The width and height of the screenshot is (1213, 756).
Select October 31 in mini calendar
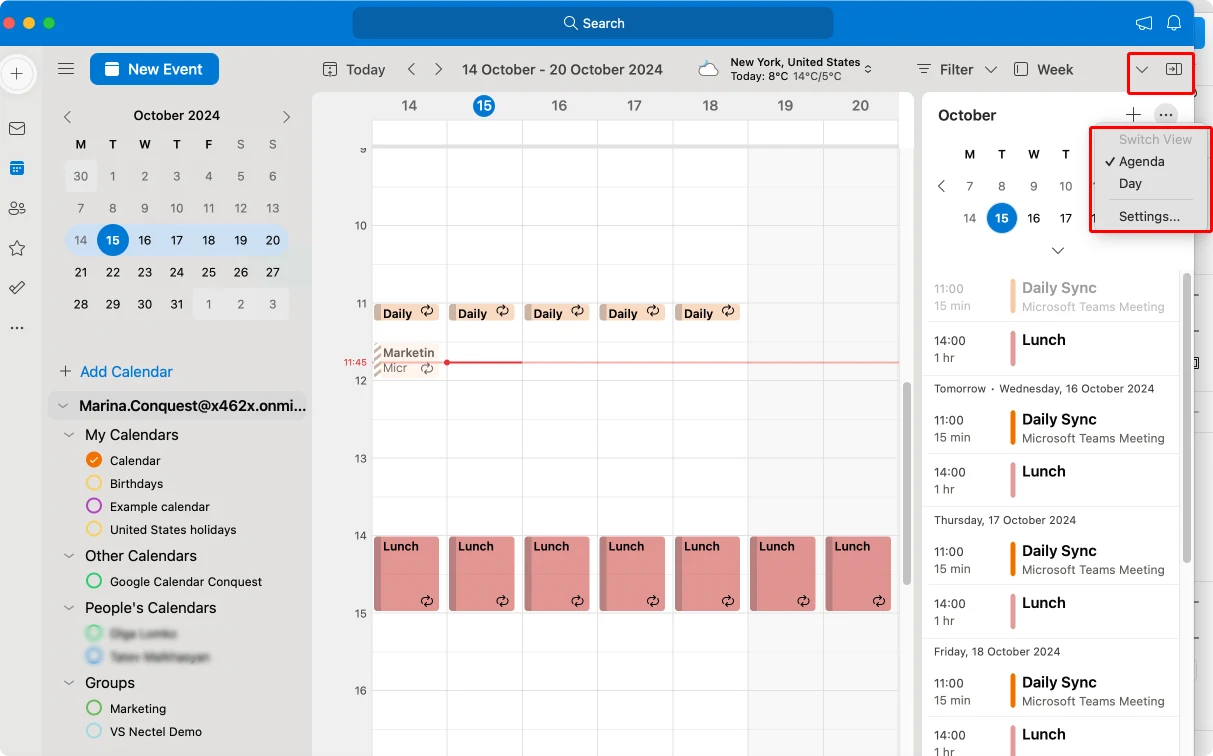coord(177,304)
